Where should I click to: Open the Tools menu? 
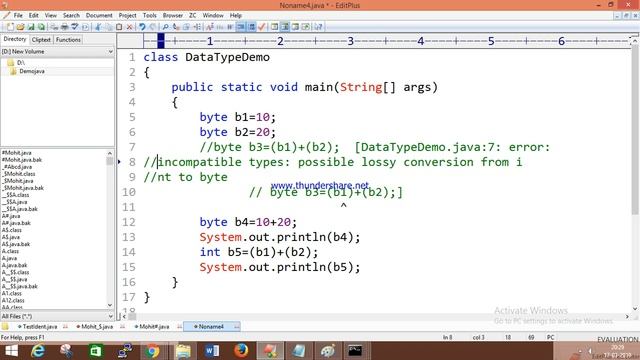pos(149,15)
